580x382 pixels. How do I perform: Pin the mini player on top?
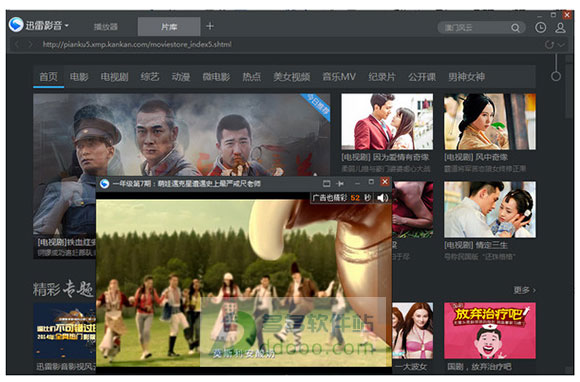point(340,183)
